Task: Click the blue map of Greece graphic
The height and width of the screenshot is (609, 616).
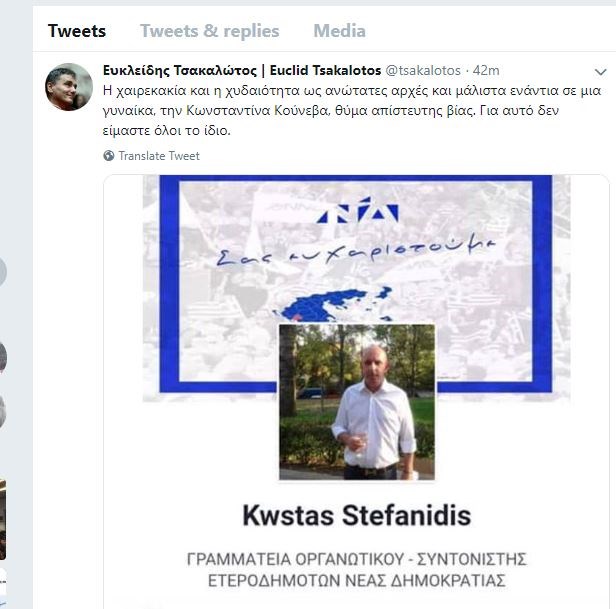Action: pyautogui.click(x=334, y=306)
